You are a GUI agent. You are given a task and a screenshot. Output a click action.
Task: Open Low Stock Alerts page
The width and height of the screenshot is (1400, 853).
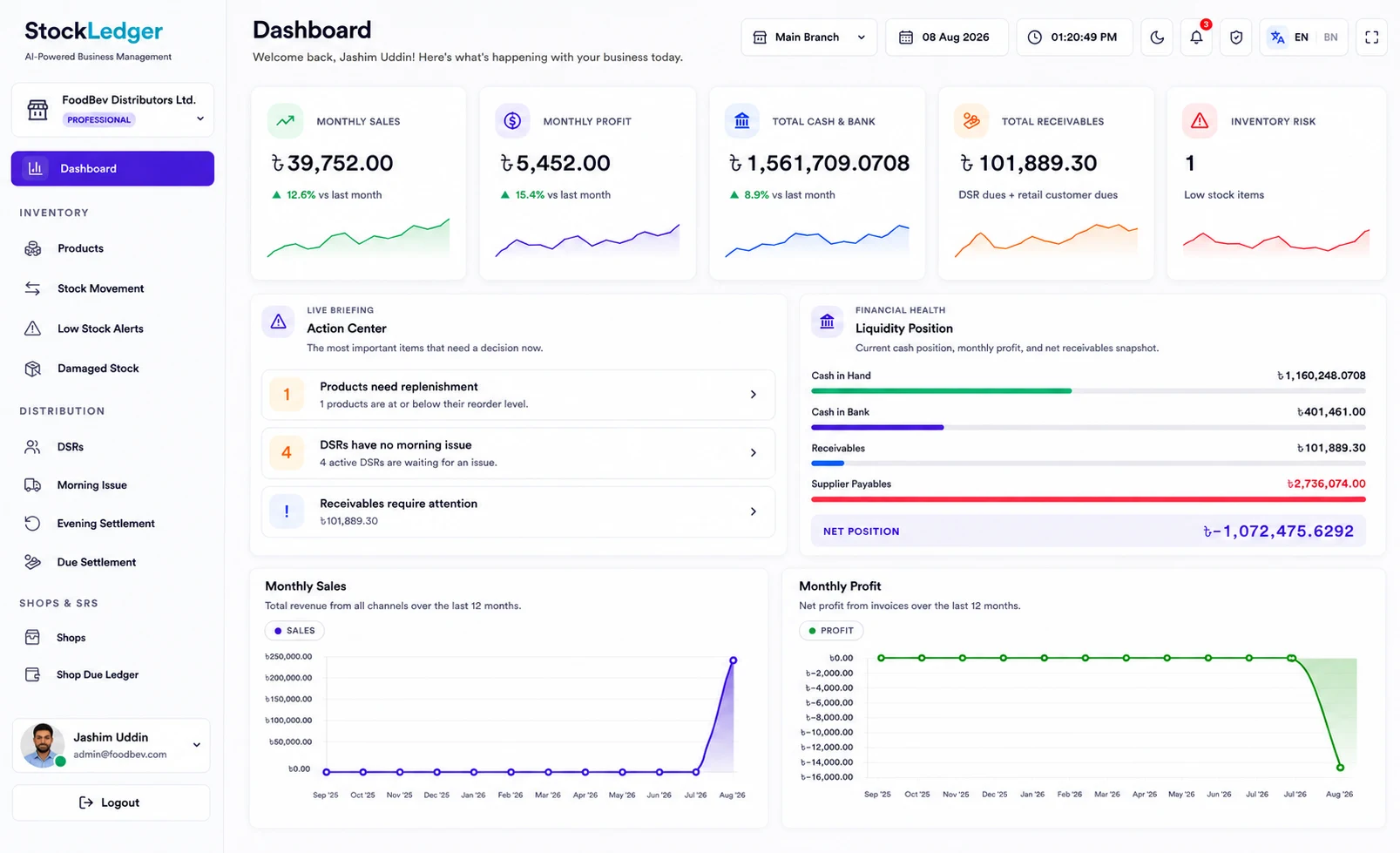pos(100,328)
